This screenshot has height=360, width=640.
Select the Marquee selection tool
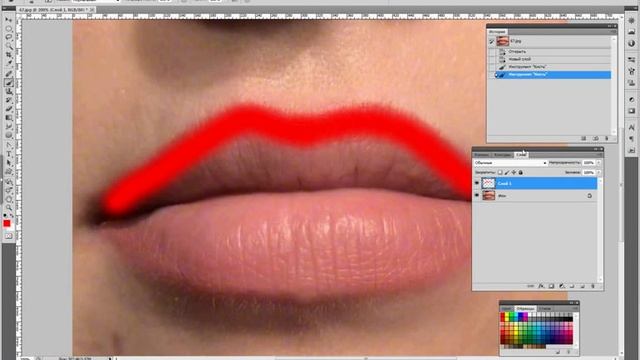(x=8, y=29)
